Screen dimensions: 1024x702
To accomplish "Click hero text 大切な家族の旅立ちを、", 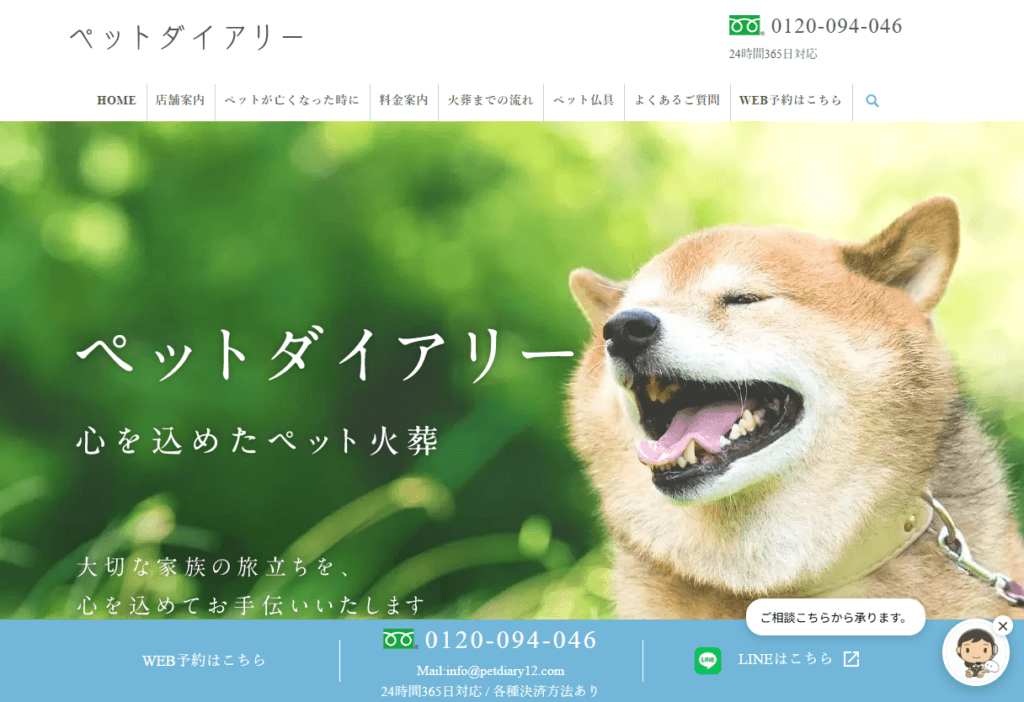I will pos(215,567).
